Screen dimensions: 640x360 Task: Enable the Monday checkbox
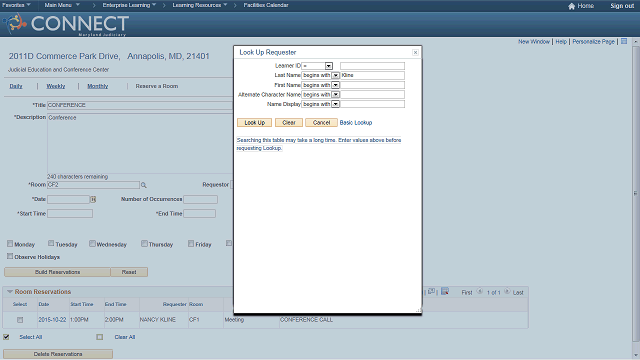10,244
